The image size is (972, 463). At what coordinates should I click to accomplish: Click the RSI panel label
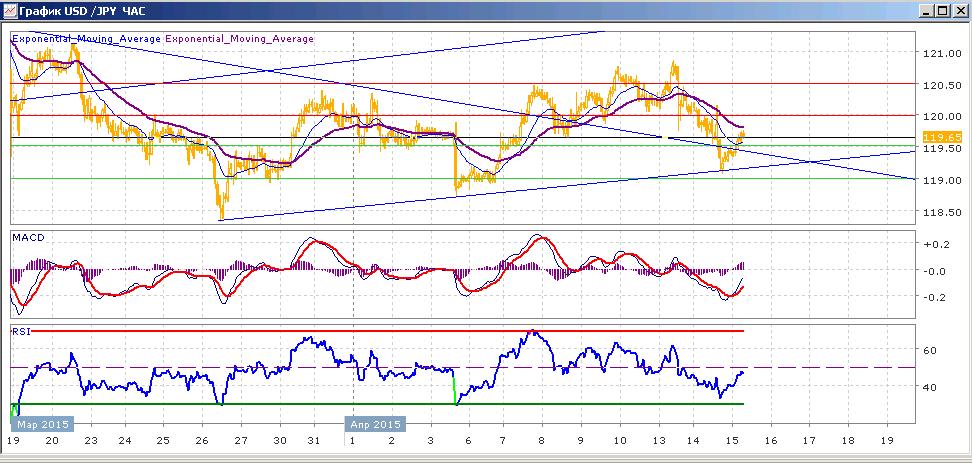[20, 332]
